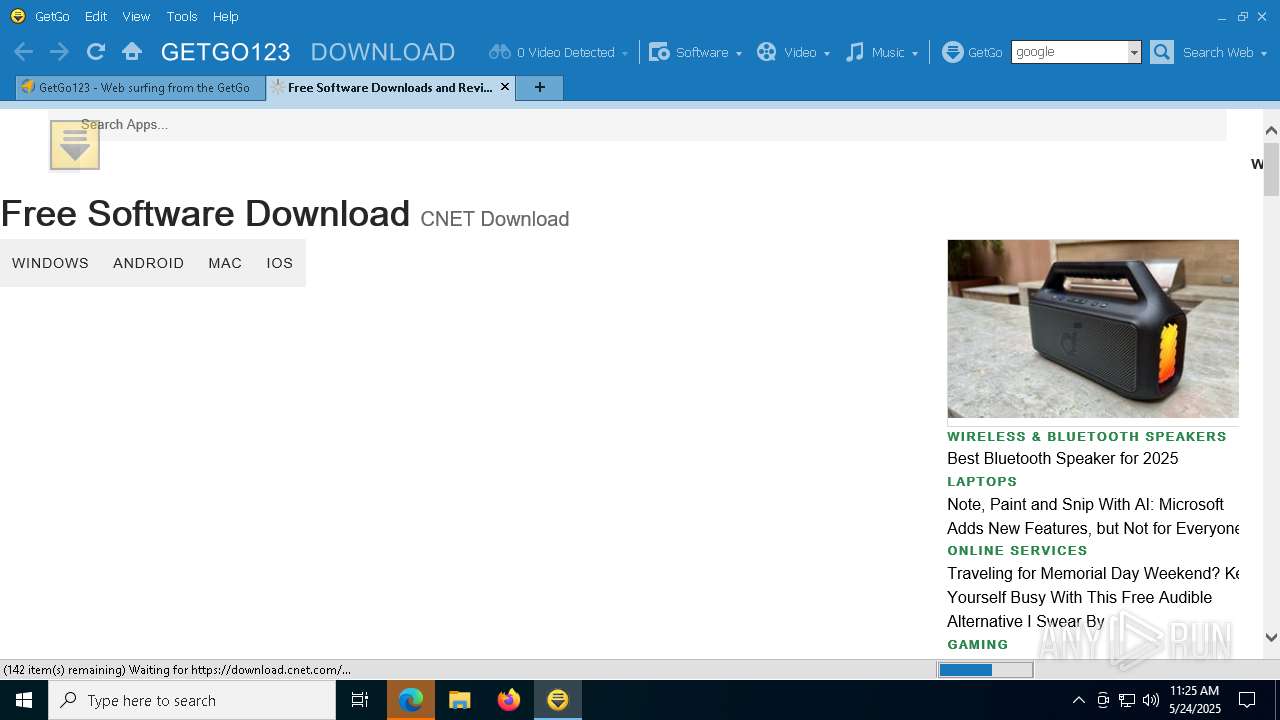This screenshot has height=720, width=1280.
Task: Open File Explorer from the taskbar
Action: click(x=460, y=700)
